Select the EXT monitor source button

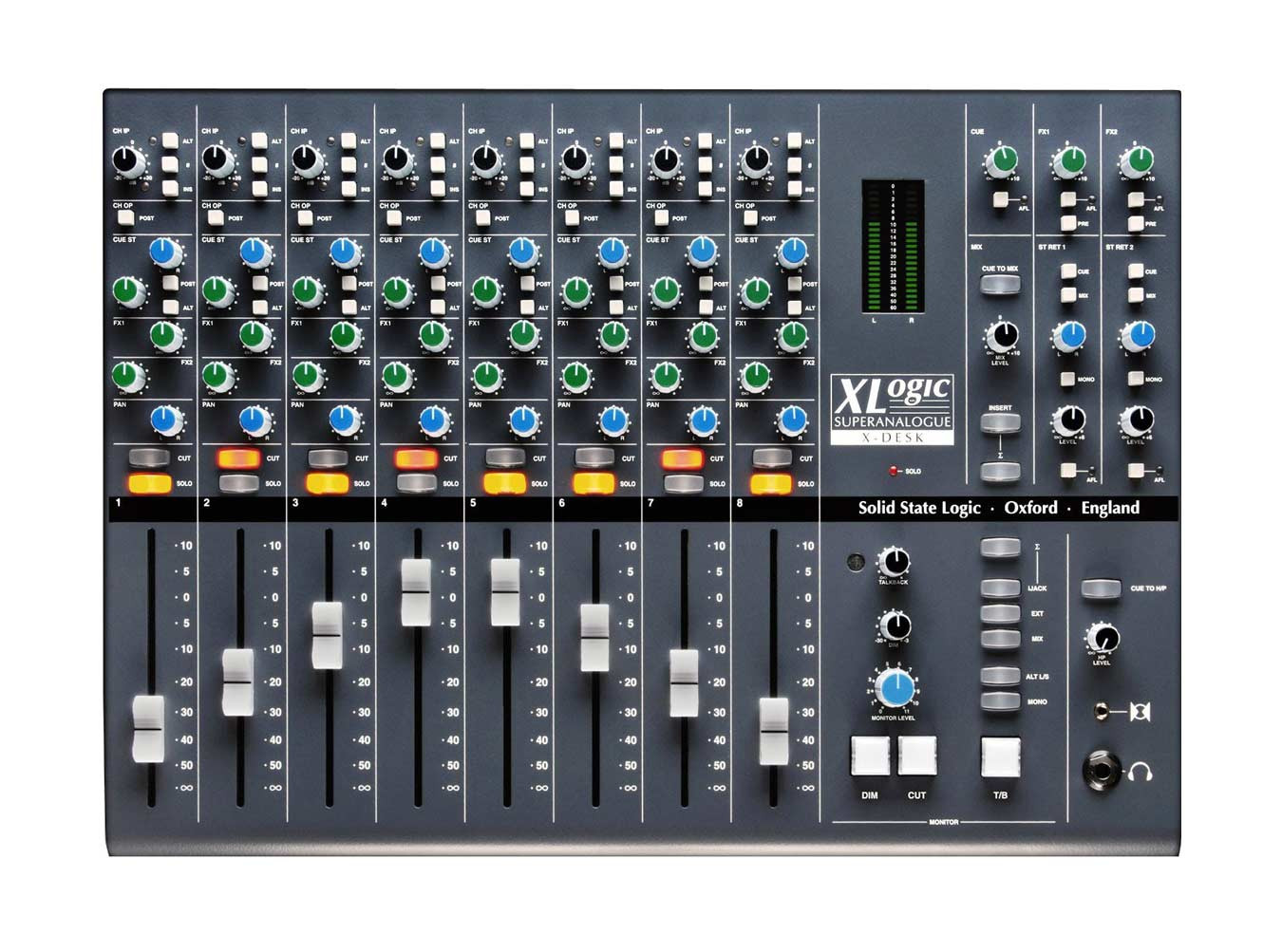[x=1000, y=614]
